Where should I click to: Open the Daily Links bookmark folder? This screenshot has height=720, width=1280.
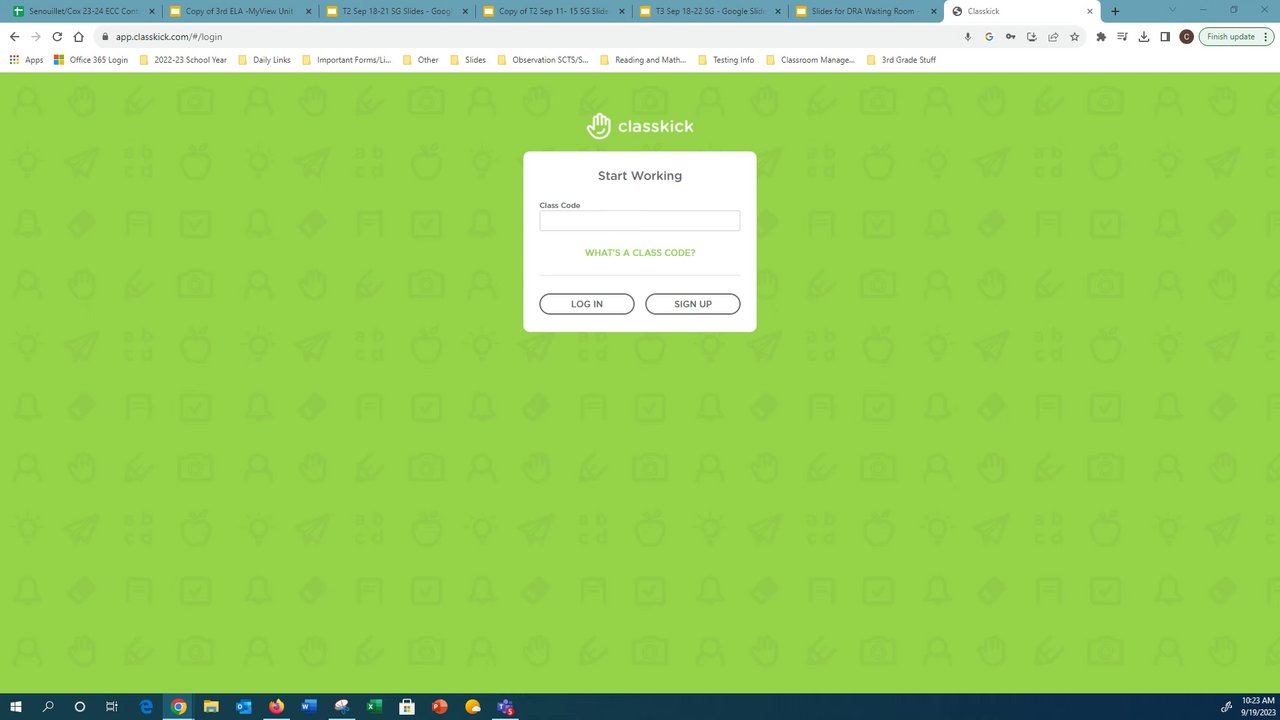click(x=264, y=60)
